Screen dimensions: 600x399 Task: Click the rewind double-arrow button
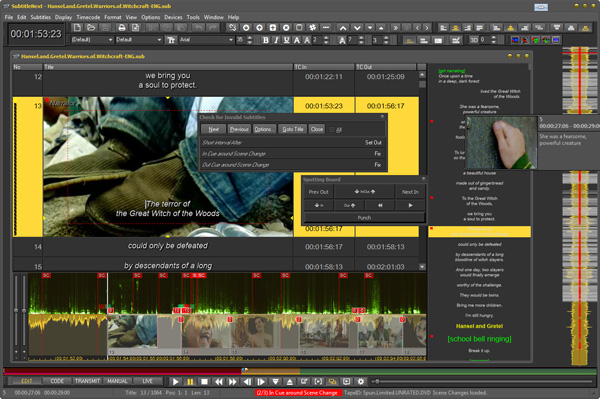218,381
